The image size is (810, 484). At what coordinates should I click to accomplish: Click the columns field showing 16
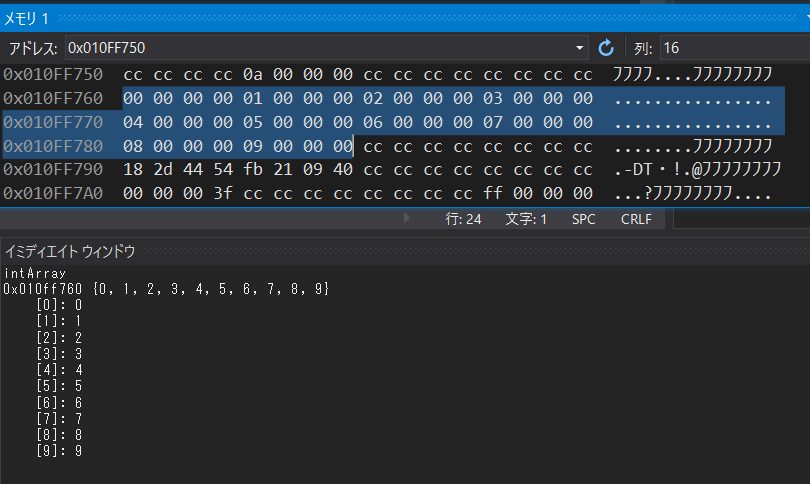[x=735, y=48]
